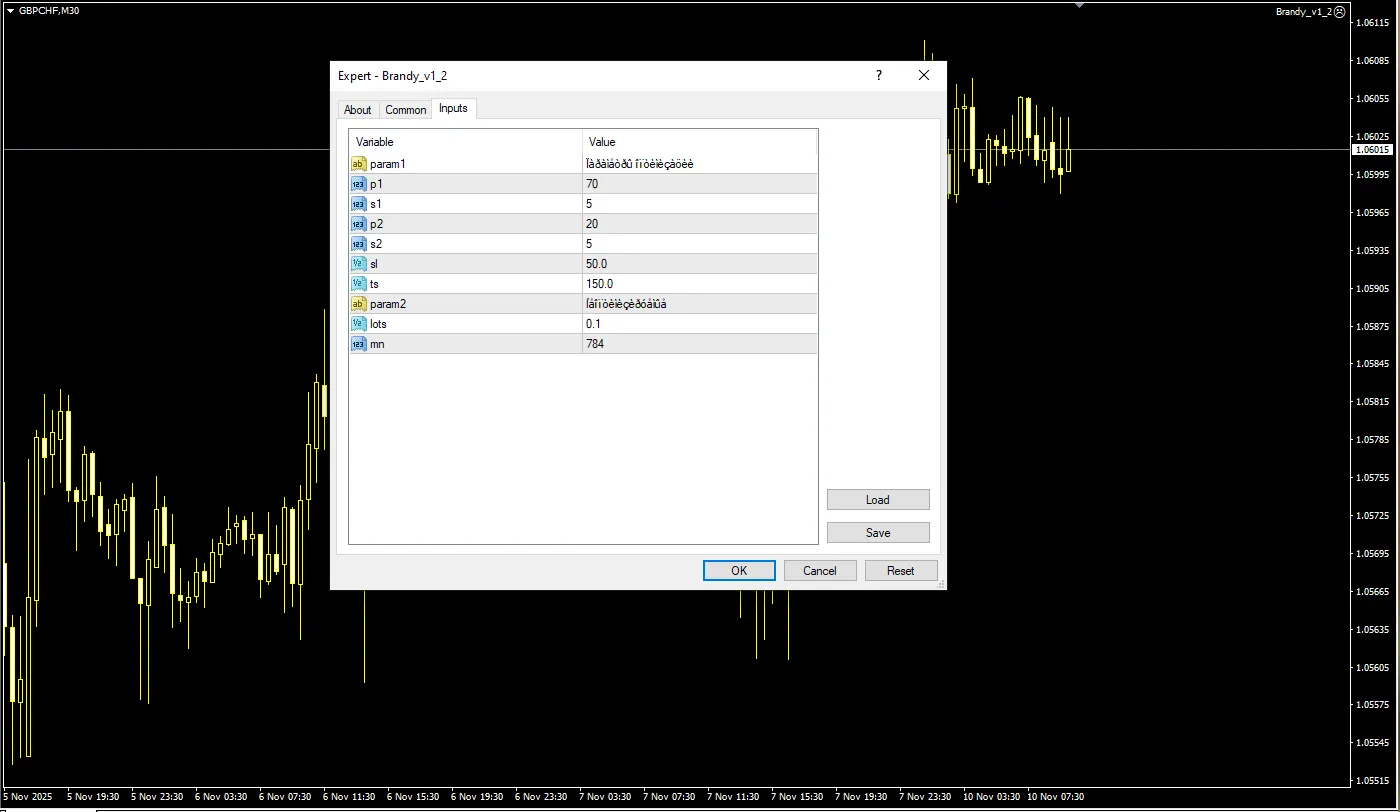
Task: Click the s2 integer type icon
Action: [359, 243]
